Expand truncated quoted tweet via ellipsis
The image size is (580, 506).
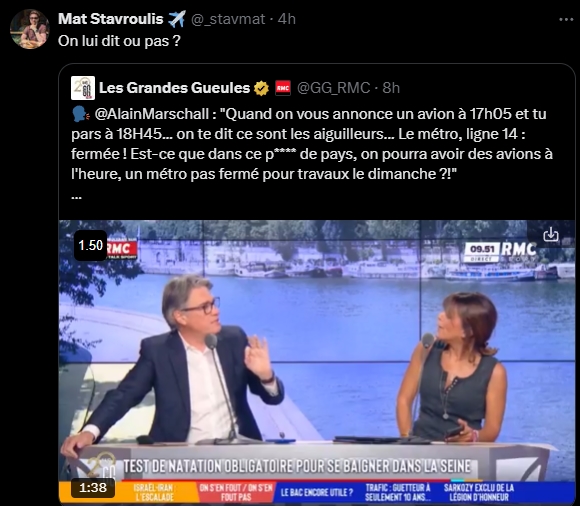76,197
